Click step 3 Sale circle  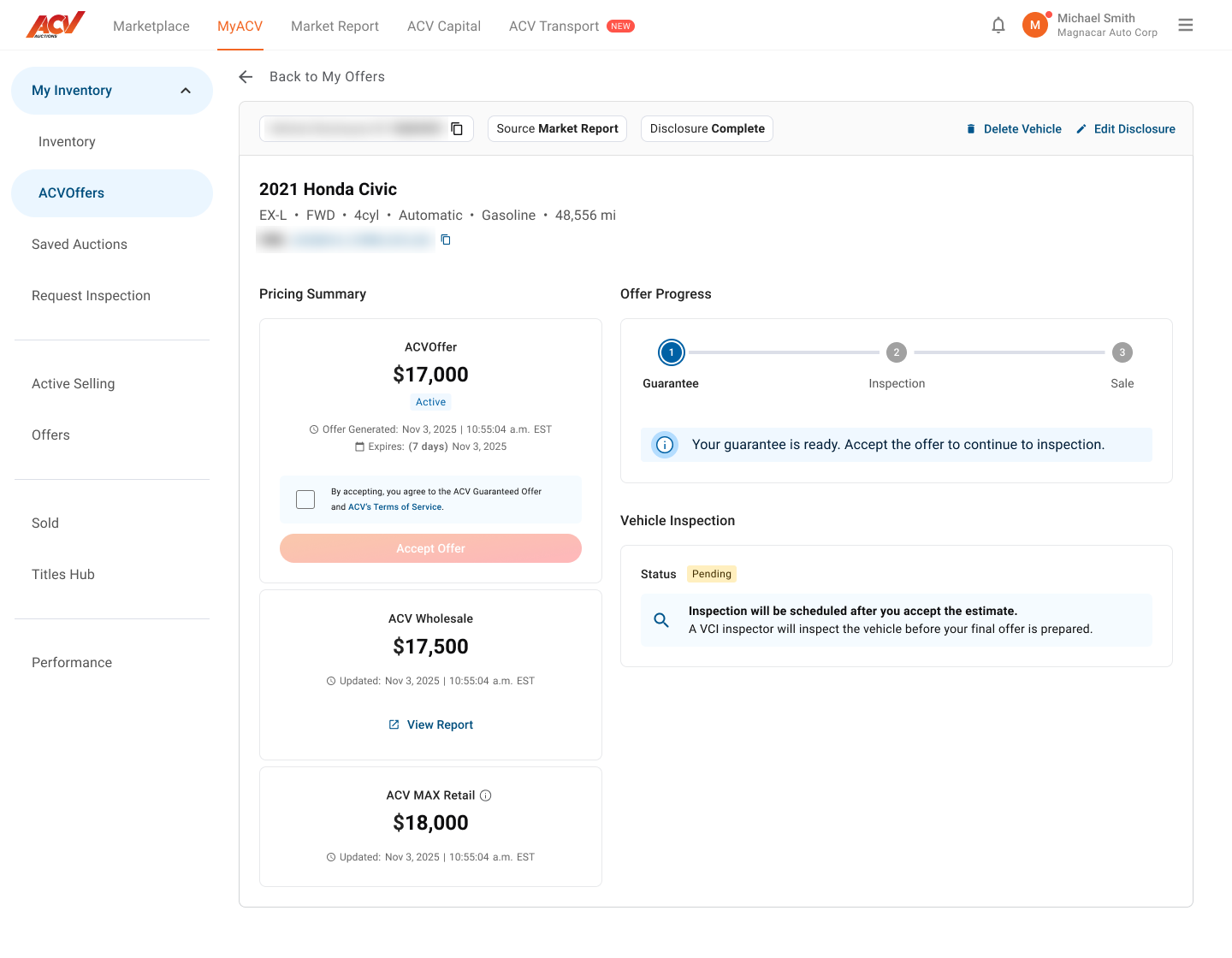tap(1122, 352)
